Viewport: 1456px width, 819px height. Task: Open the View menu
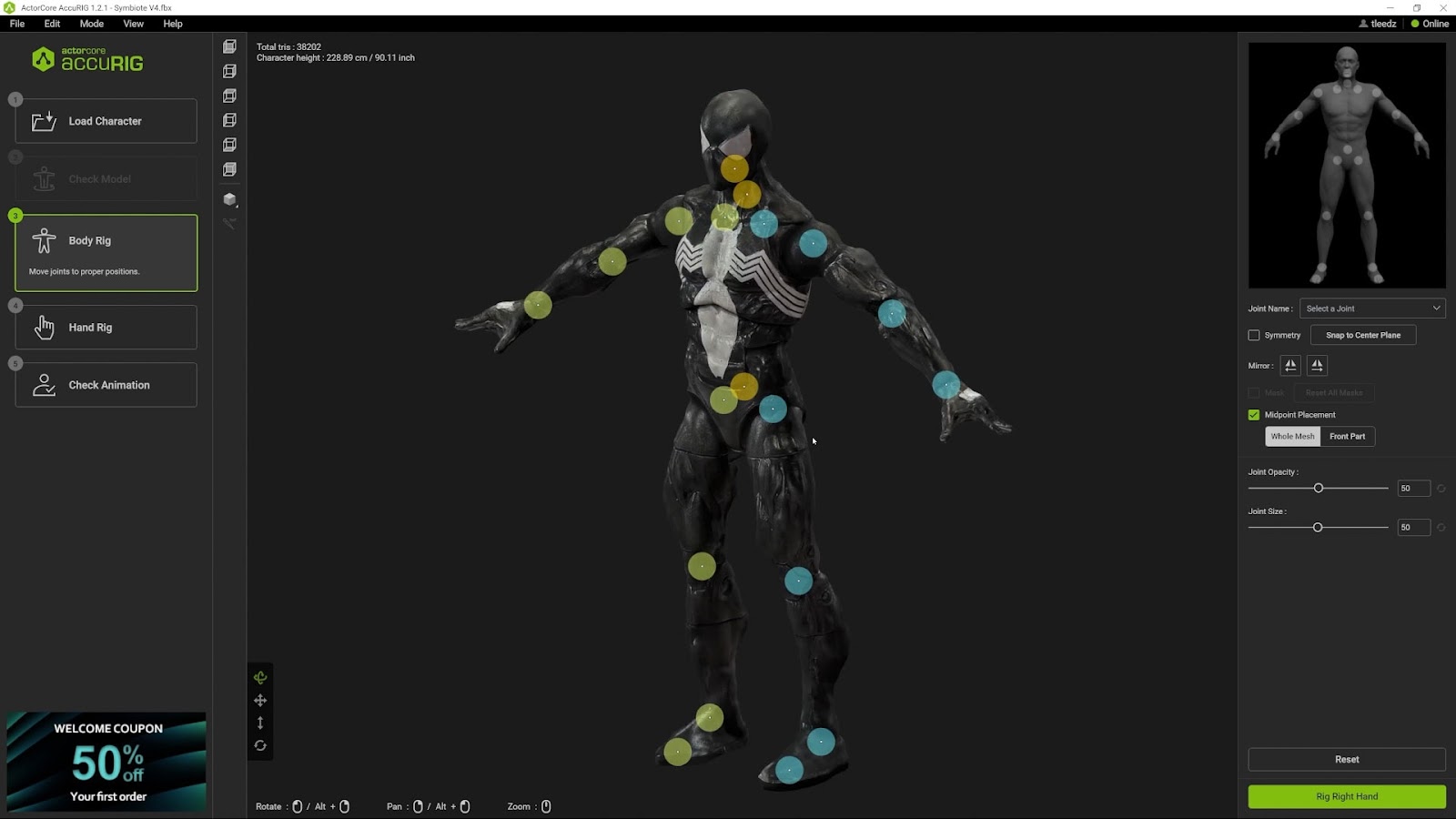[x=133, y=24]
